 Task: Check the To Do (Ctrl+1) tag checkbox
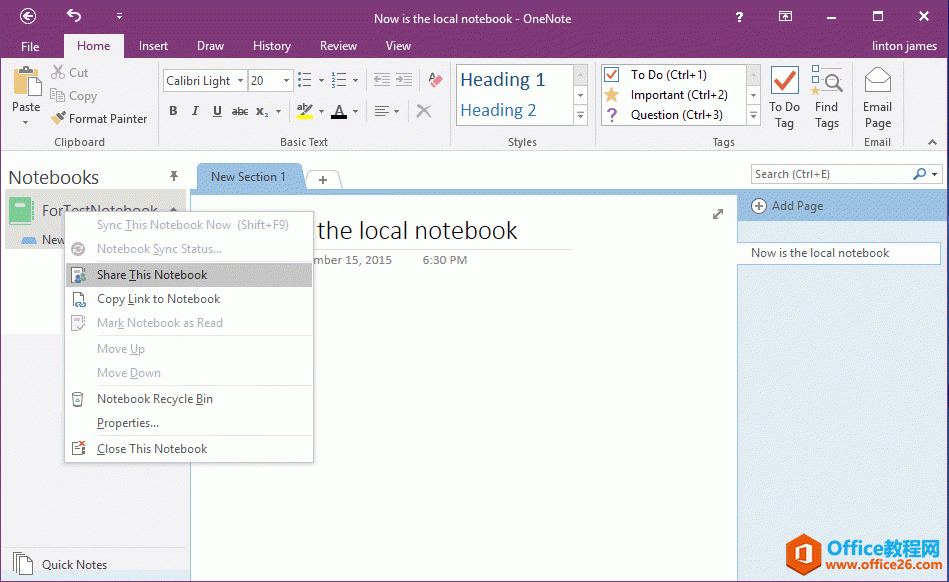[612, 75]
